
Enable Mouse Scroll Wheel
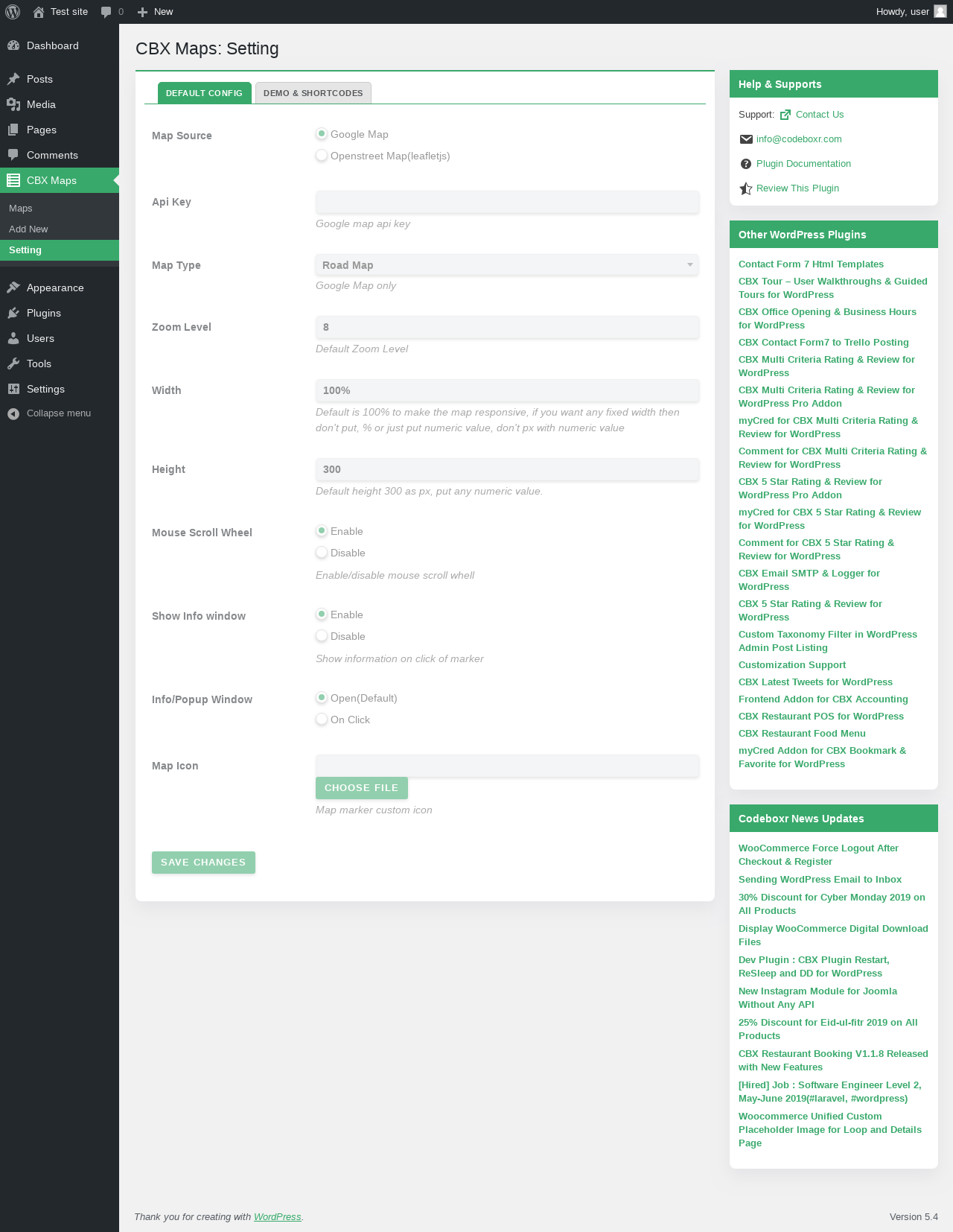[x=322, y=531]
